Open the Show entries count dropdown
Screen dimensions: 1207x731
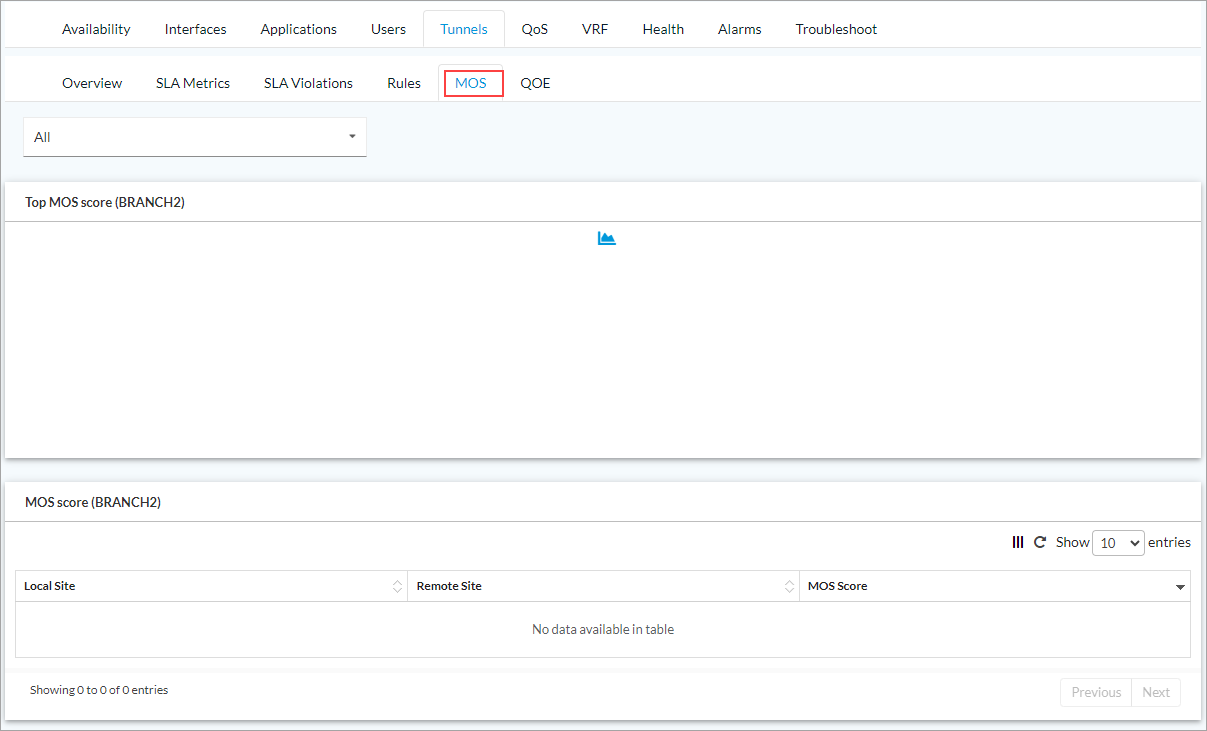click(x=1118, y=543)
